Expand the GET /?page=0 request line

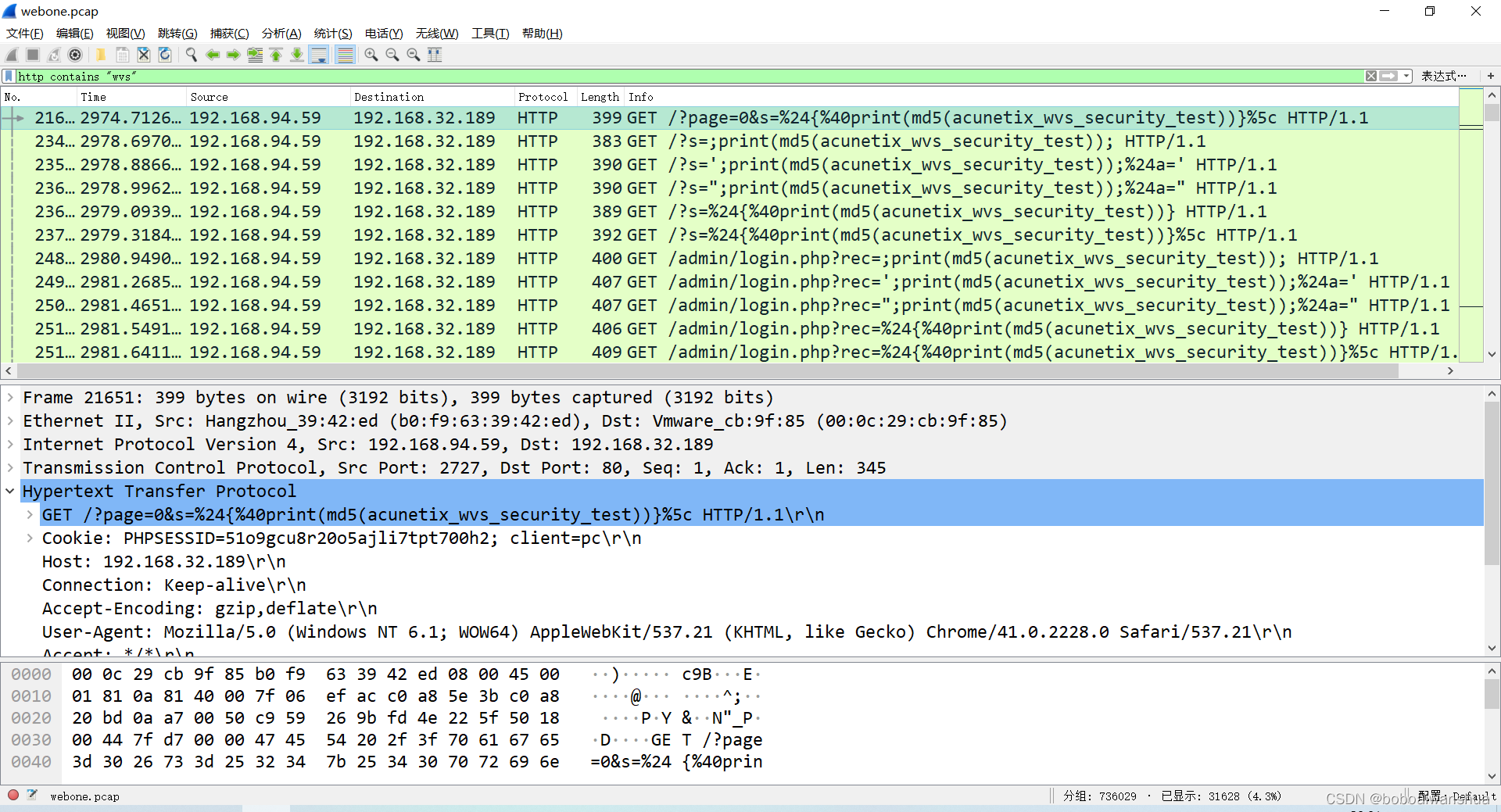tap(30, 514)
